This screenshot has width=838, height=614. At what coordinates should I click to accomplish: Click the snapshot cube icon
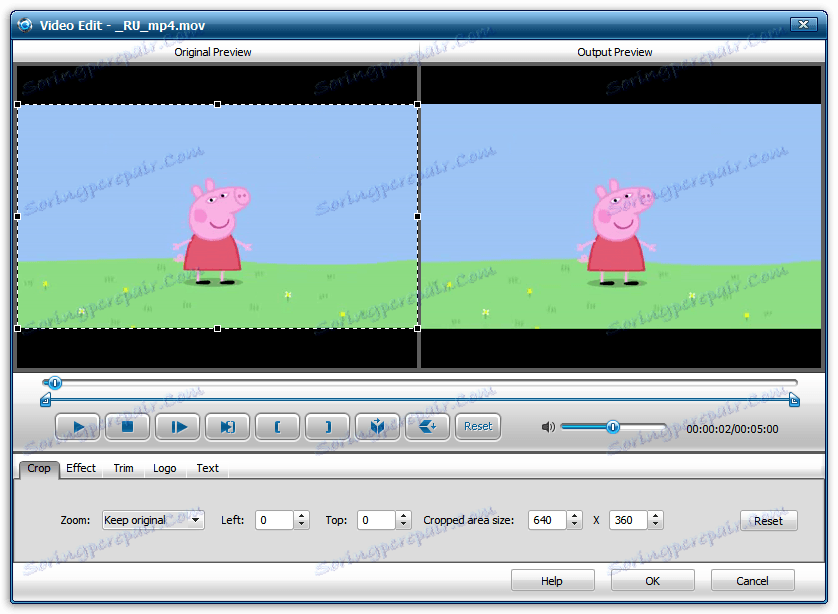[377, 426]
